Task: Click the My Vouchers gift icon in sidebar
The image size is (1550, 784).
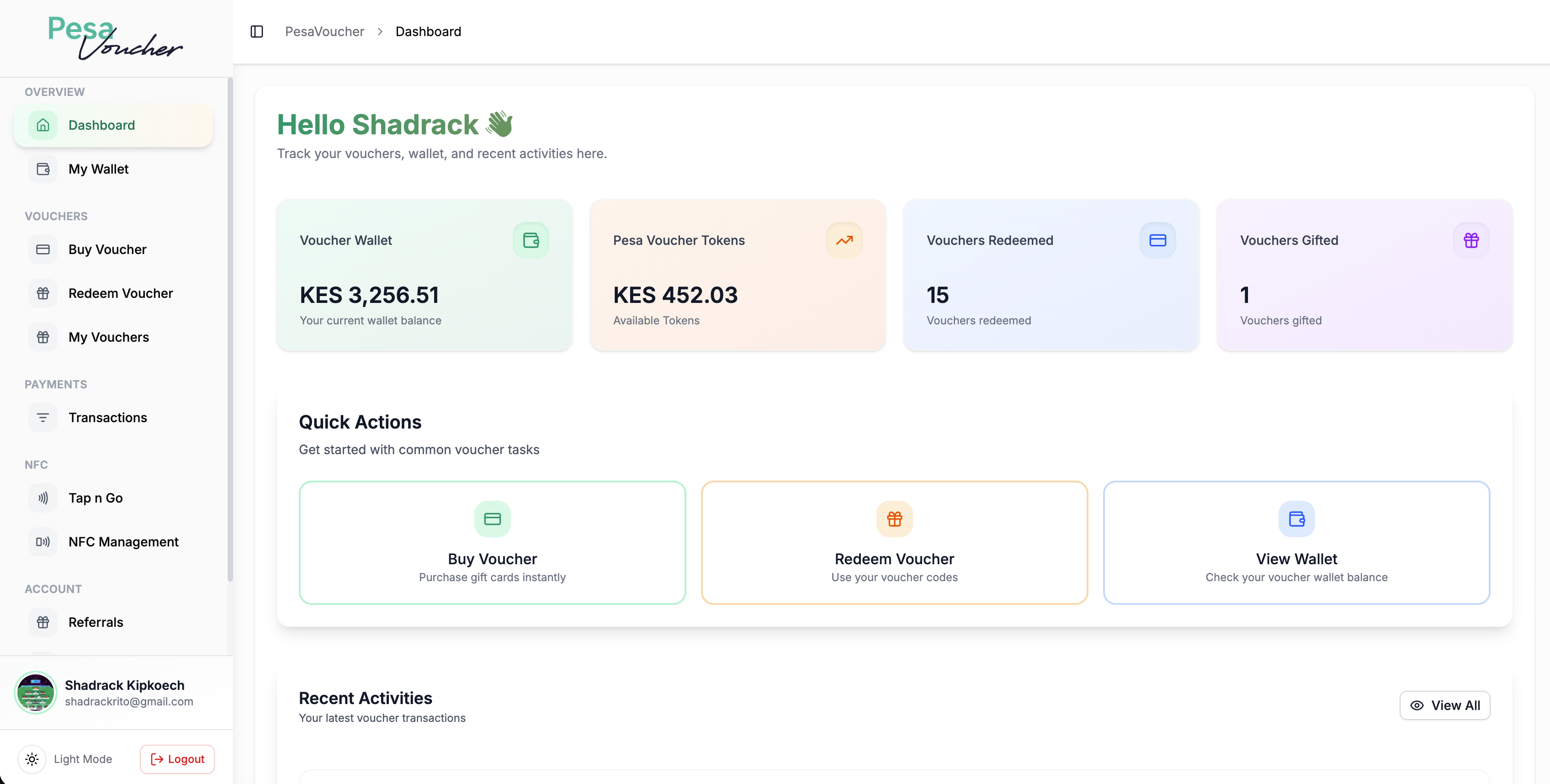Action: (x=42, y=337)
